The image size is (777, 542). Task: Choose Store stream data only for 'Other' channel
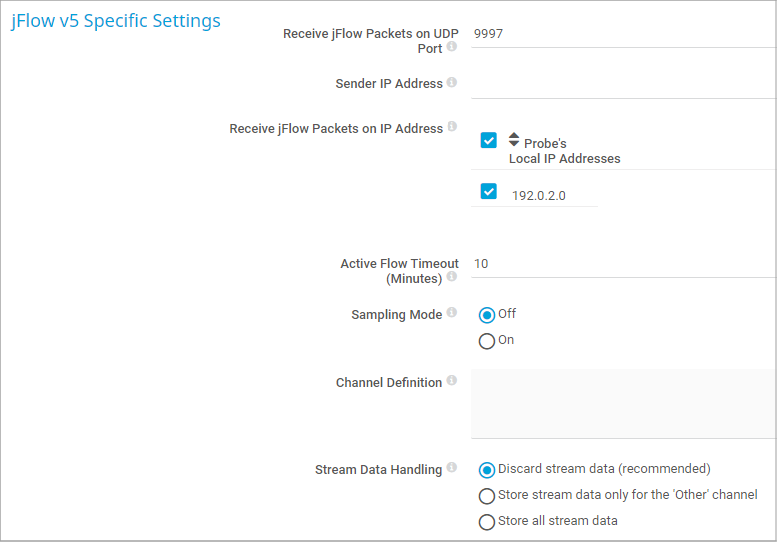point(487,496)
